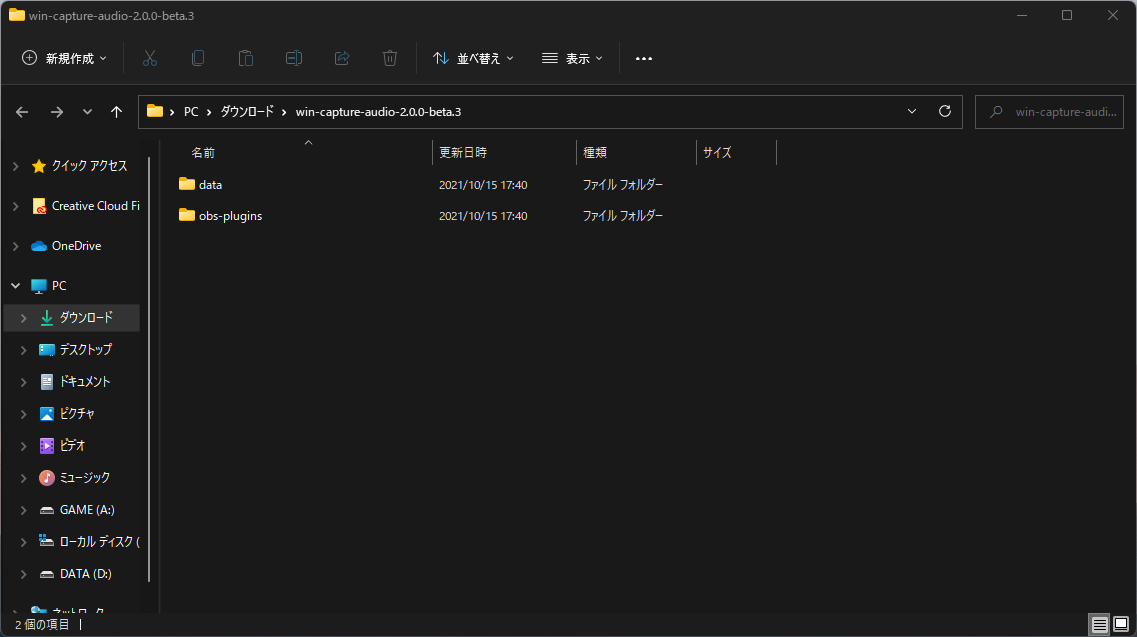The height and width of the screenshot is (637, 1137).
Task: Click the Share icon in the toolbar
Action: point(342,58)
